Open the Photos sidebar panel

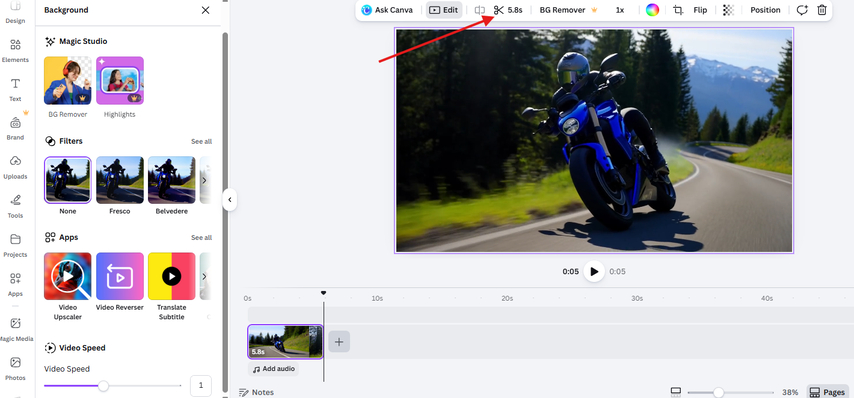[x=15, y=369]
